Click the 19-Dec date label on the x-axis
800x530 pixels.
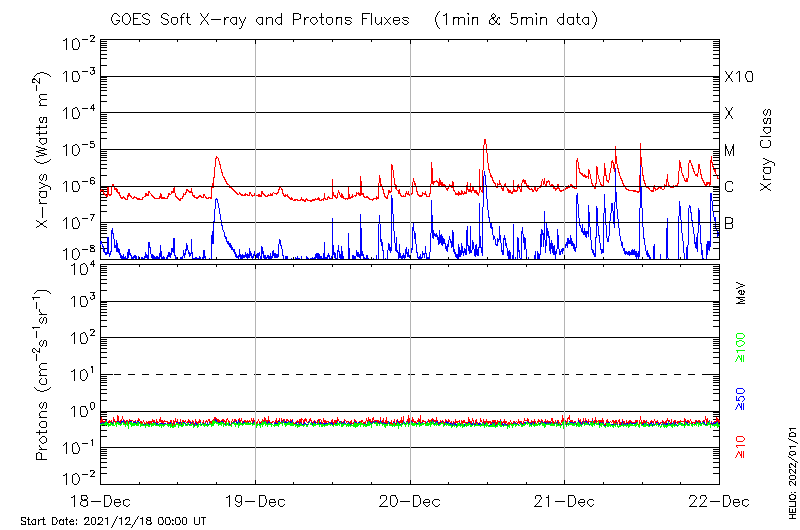point(255,499)
